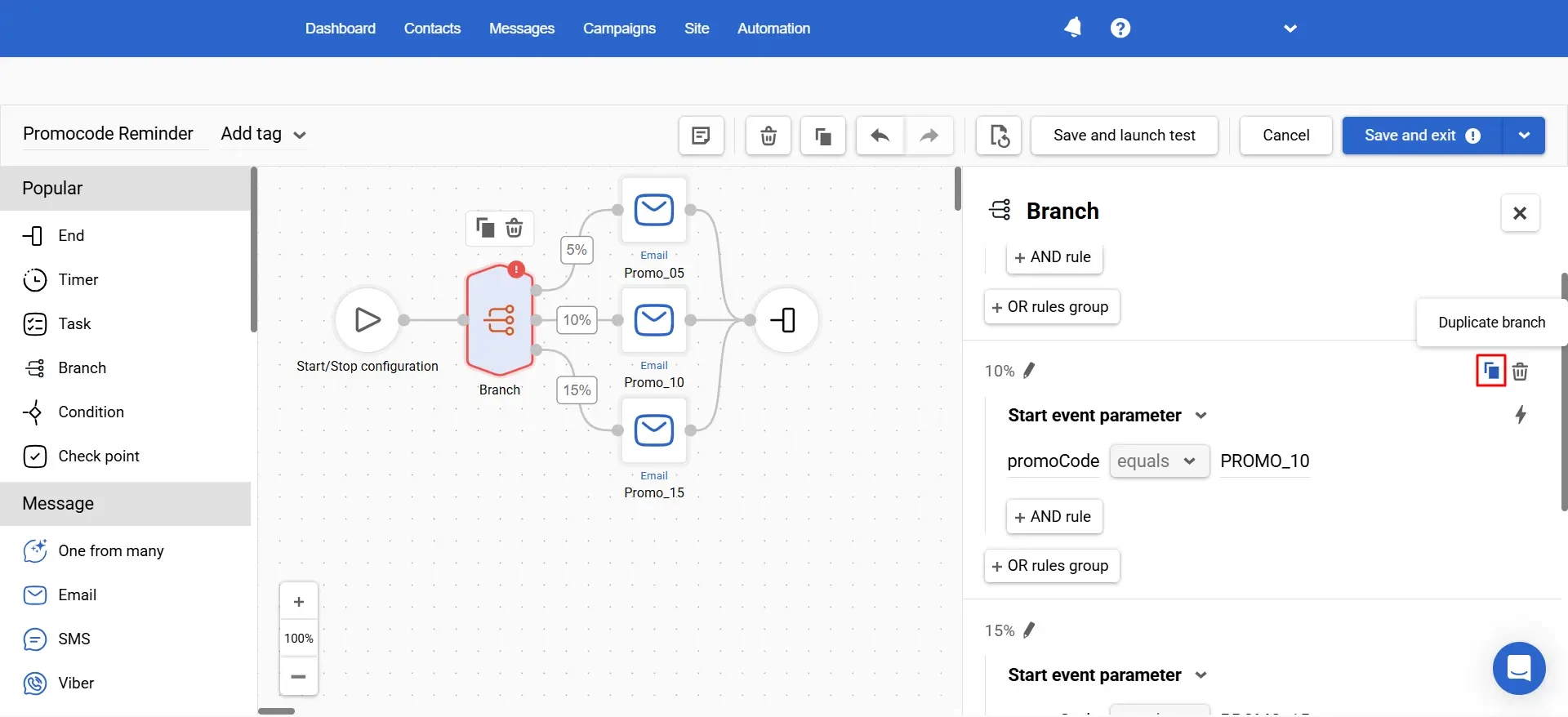The height and width of the screenshot is (717, 1568).
Task: Click the Cancel button
Action: 1285,136
